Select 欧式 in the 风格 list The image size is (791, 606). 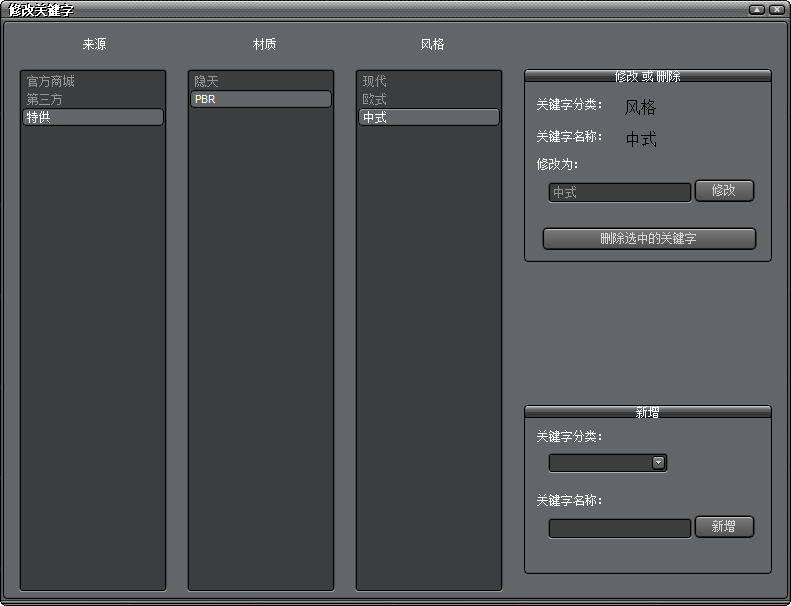429,99
